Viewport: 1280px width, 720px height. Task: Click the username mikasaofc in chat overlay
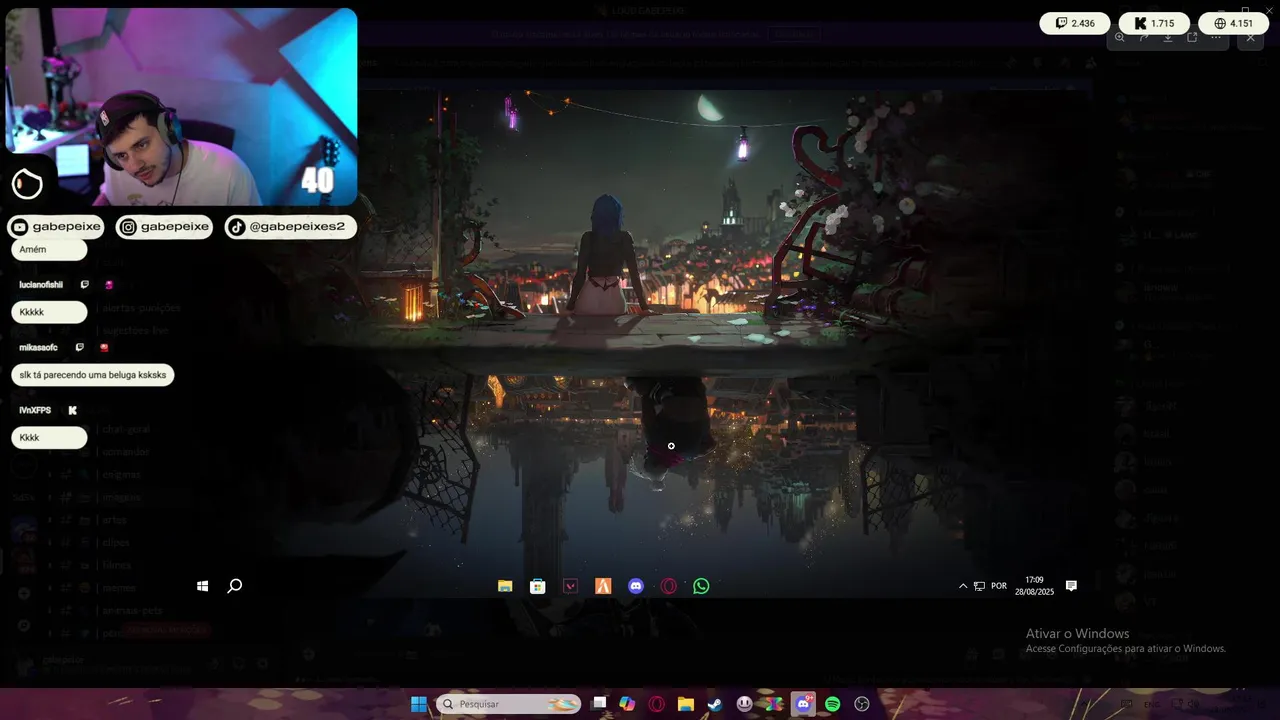pyautogui.click(x=38, y=348)
